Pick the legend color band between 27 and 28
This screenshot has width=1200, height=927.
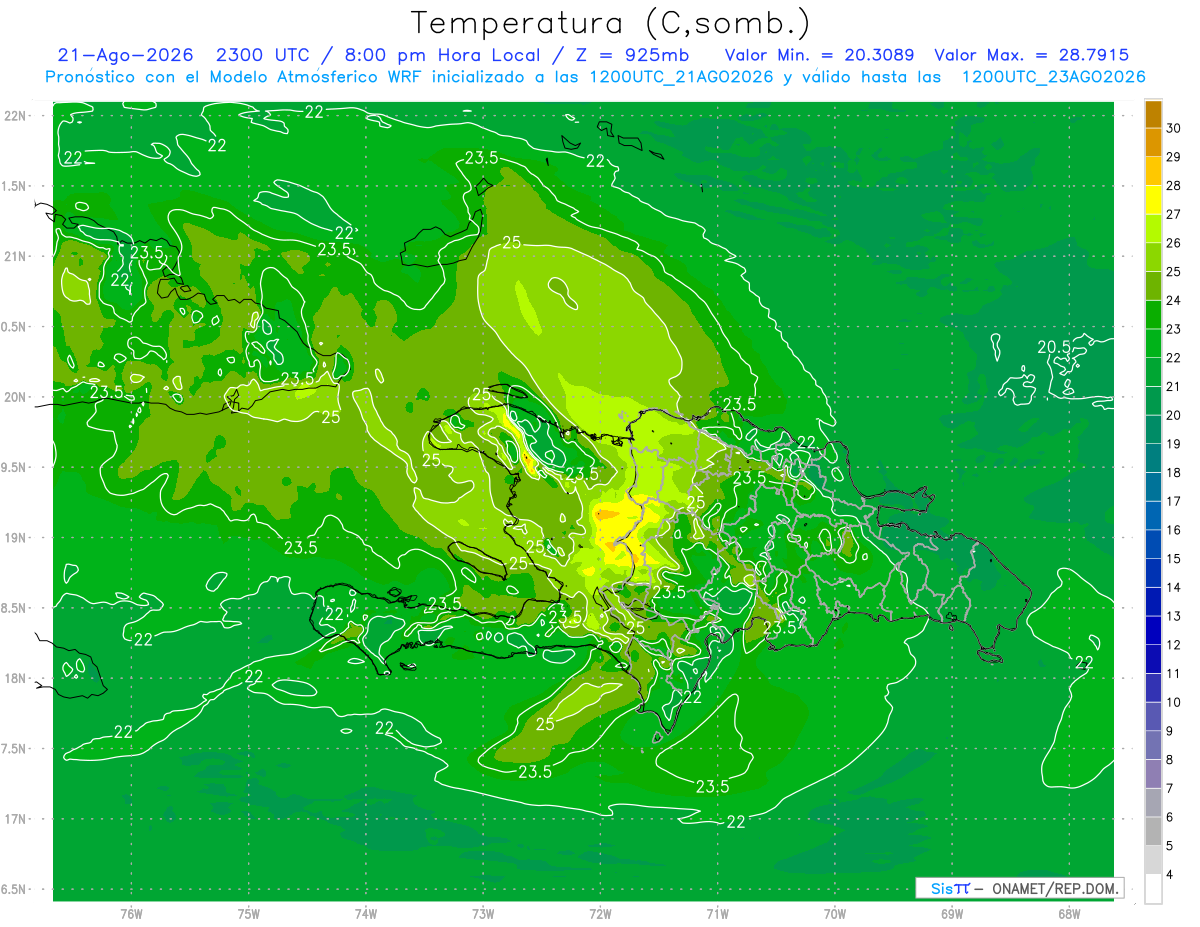1153,200
